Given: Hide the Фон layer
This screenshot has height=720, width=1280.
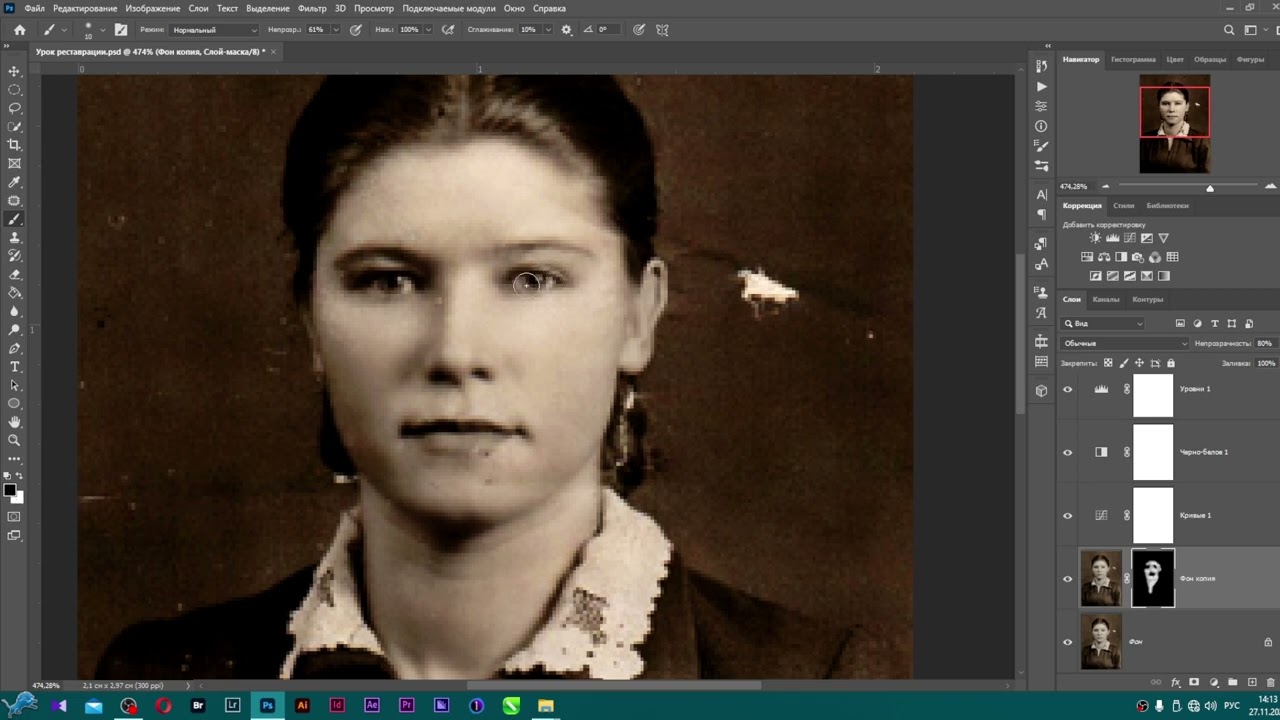Looking at the screenshot, I should [x=1067, y=641].
